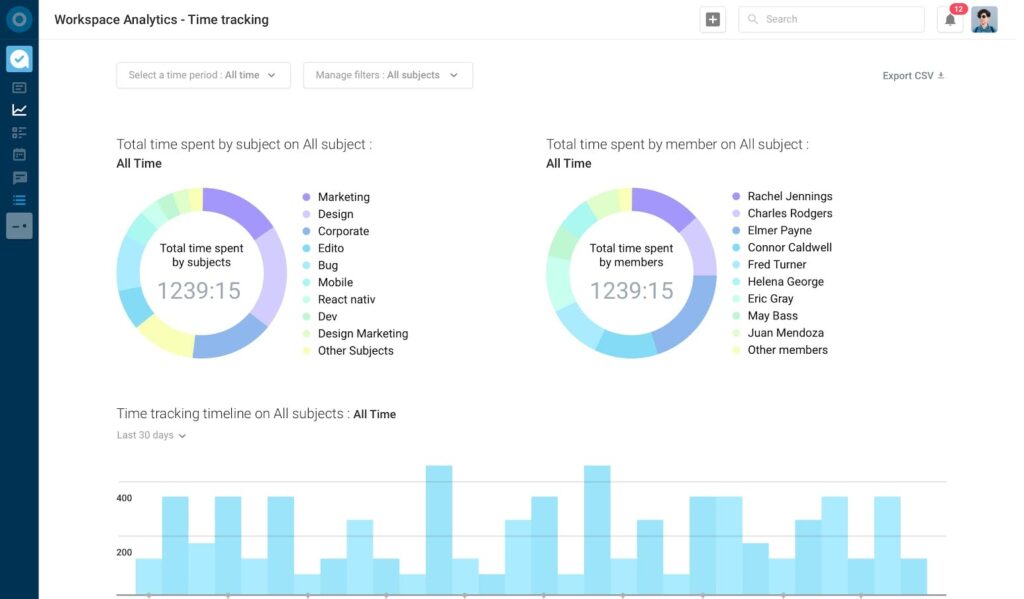This screenshot has width=1024, height=599.
Task: Open the user profile avatar
Action: pos(984,19)
